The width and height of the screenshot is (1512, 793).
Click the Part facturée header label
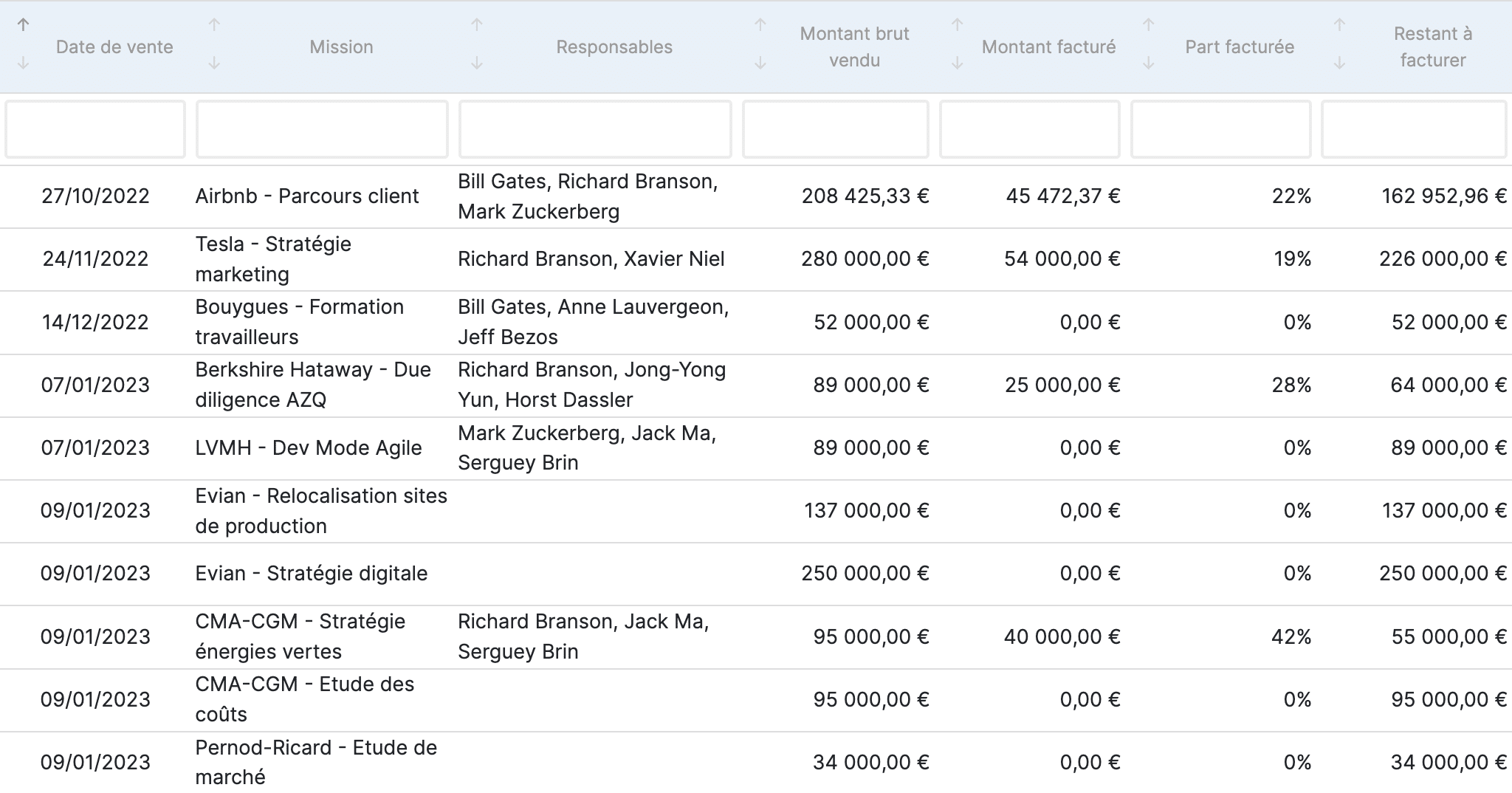pos(1240,47)
